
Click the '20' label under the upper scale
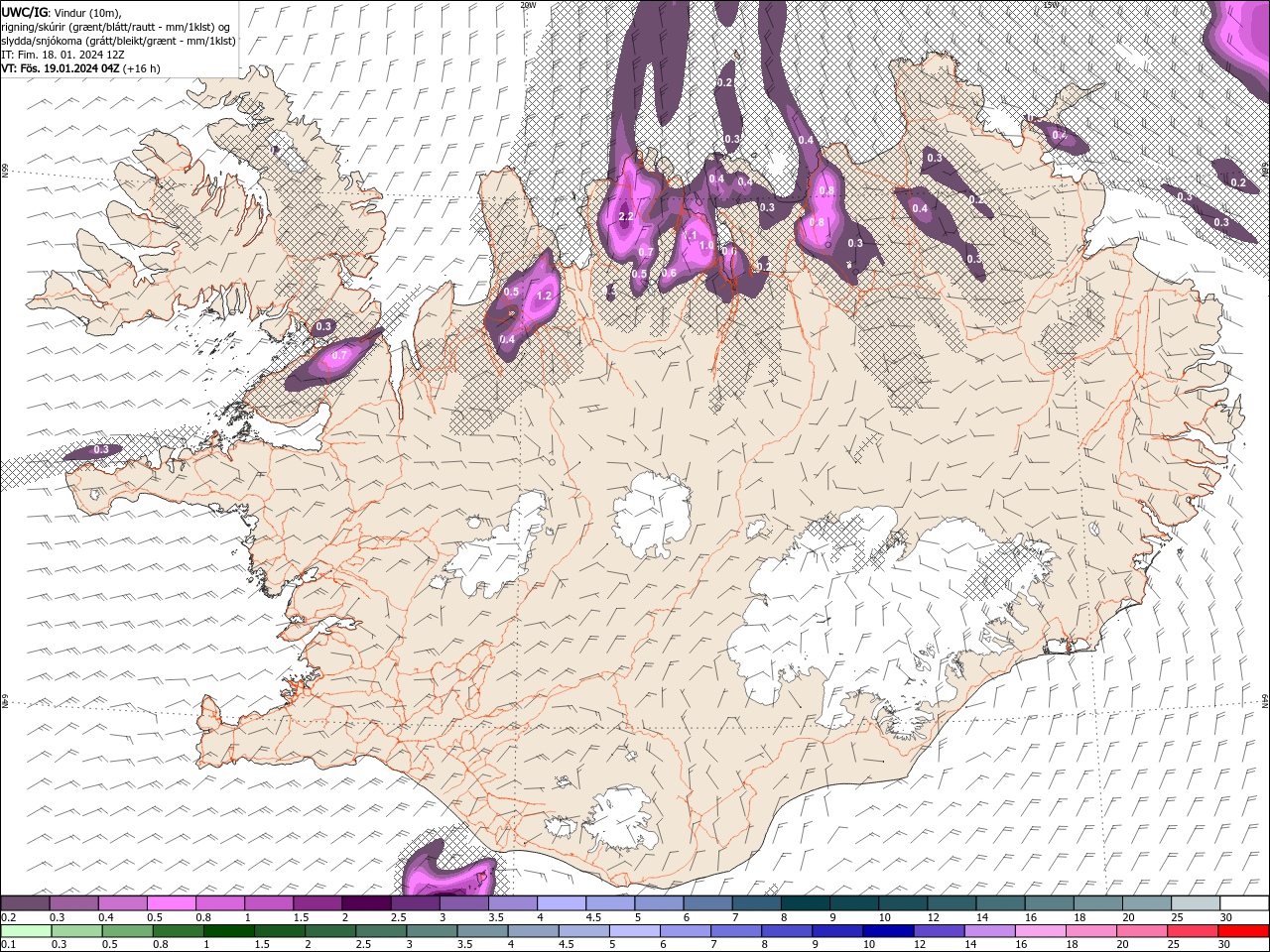(x=1128, y=917)
